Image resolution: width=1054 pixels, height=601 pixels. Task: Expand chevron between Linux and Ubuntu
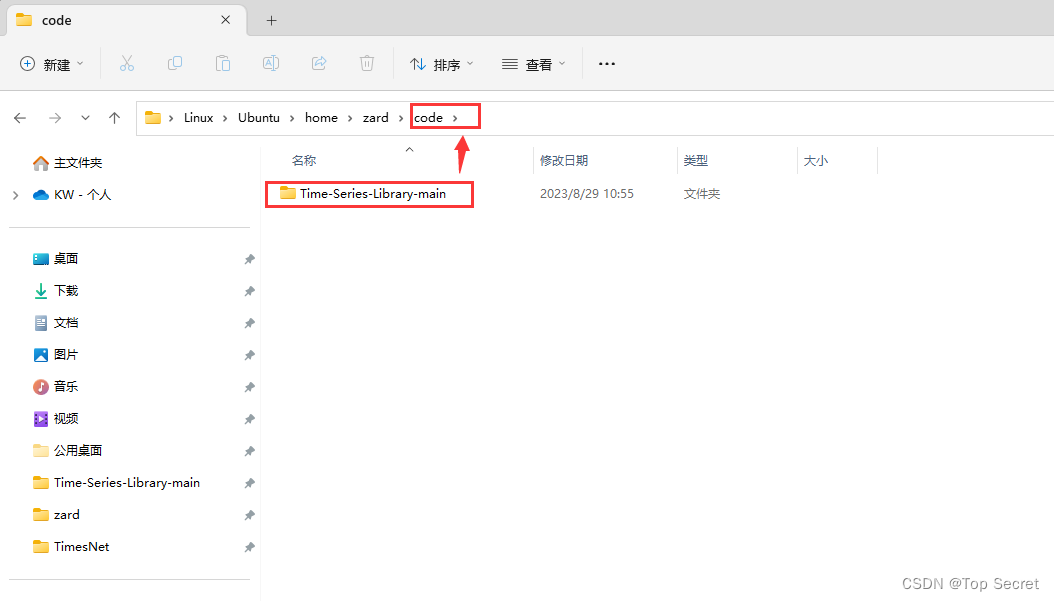pos(225,118)
